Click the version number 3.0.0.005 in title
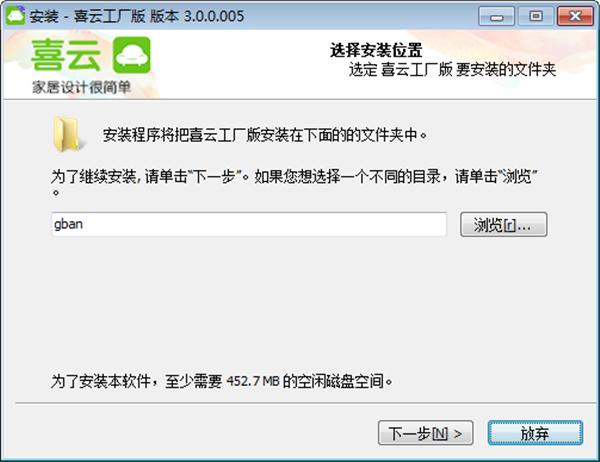Viewport: 600px width, 462px height. click(214, 16)
